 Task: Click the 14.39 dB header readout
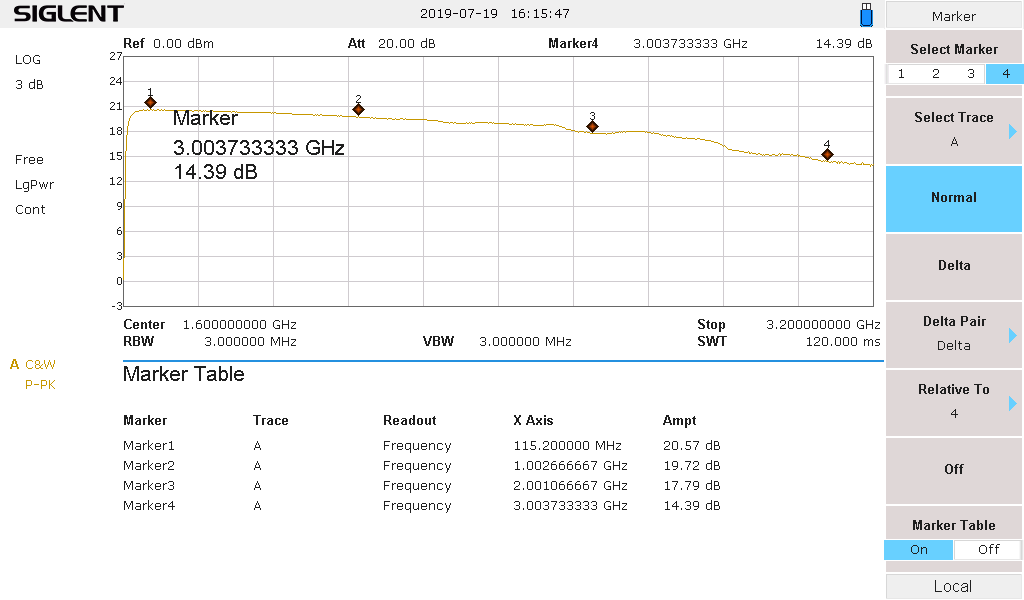[844, 44]
